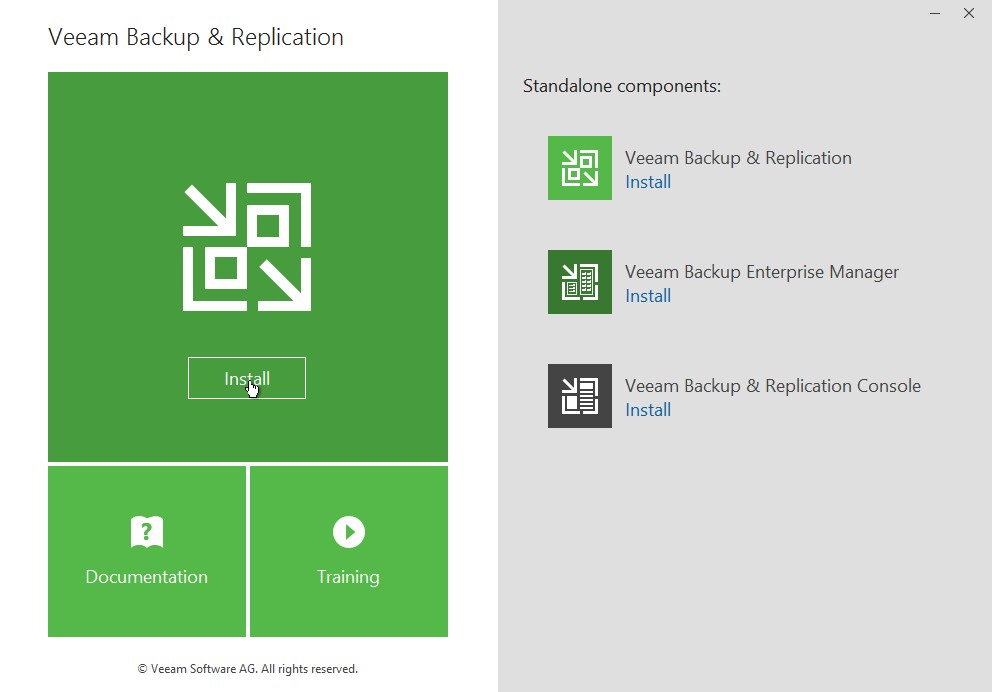The height and width of the screenshot is (692, 992).
Task: Click the main Install button
Action: [247, 378]
